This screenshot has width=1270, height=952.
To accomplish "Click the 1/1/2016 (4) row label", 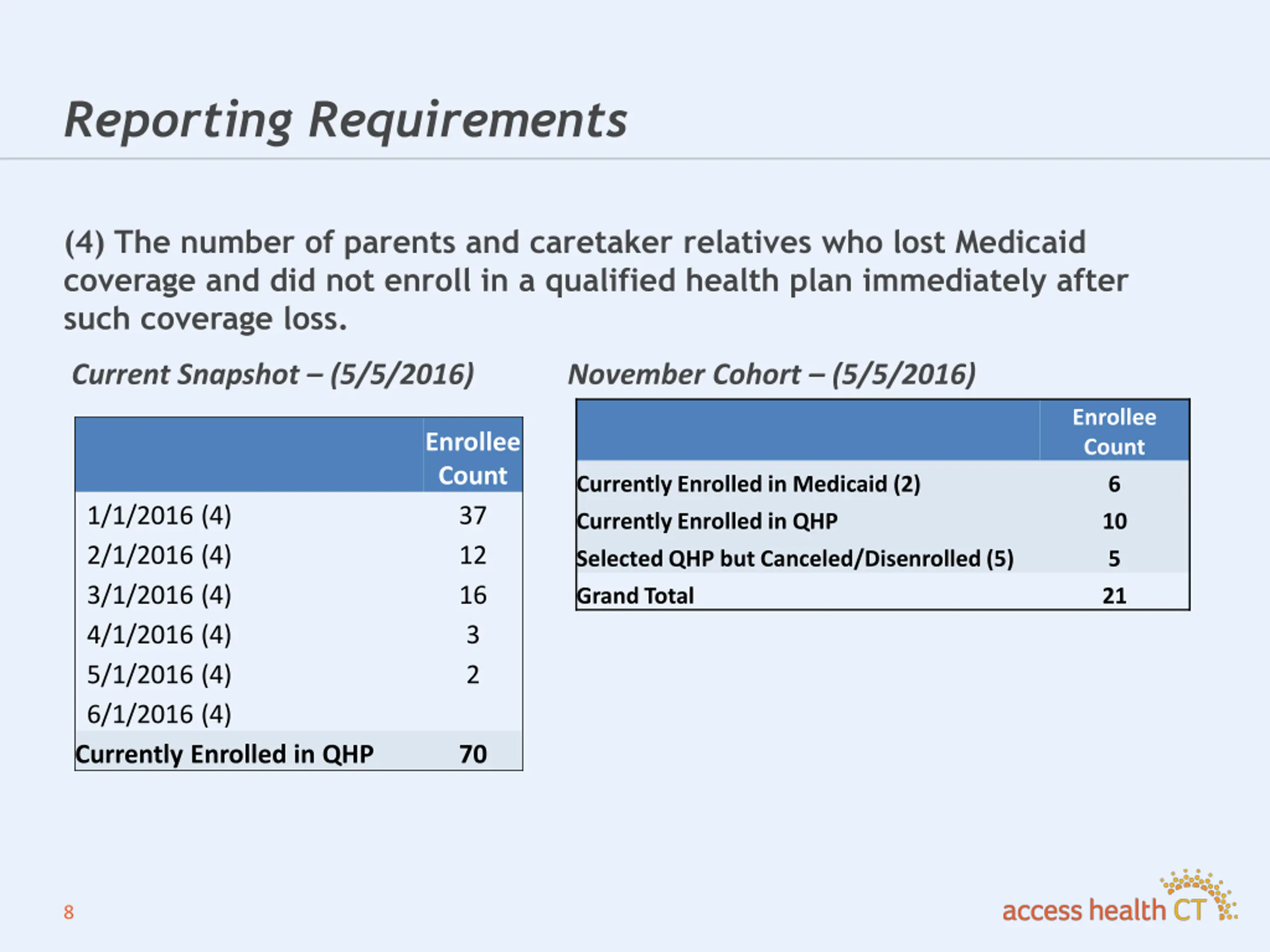I will point(159,515).
